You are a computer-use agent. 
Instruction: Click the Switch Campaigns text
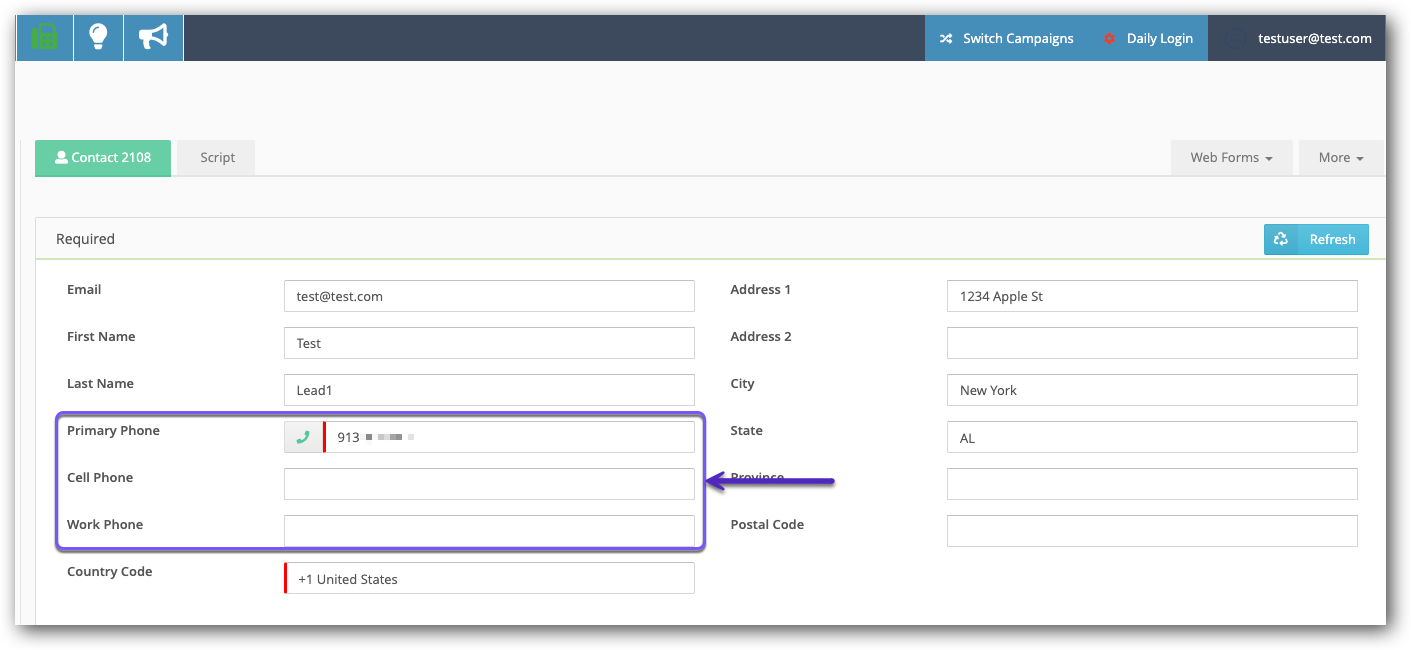click(1018, 39)
